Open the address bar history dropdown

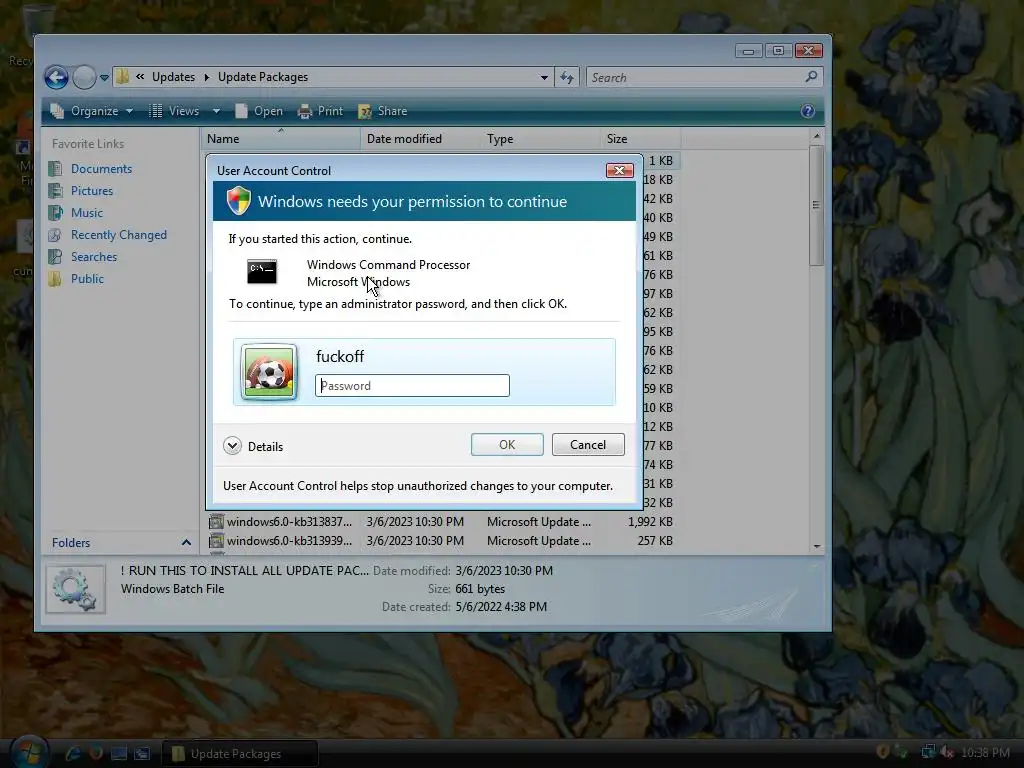click(544, 78)
